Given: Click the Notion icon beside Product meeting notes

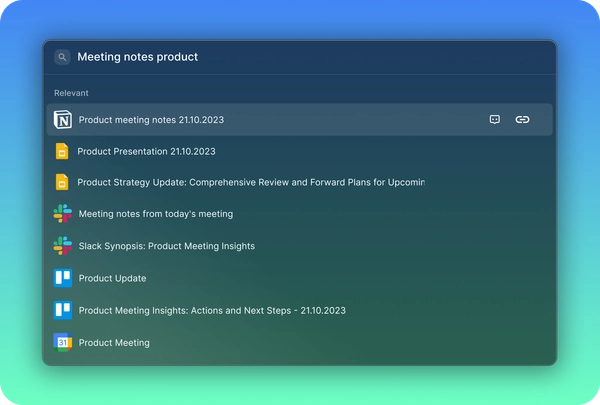Looking at the screenshot, I should point(63,120).
